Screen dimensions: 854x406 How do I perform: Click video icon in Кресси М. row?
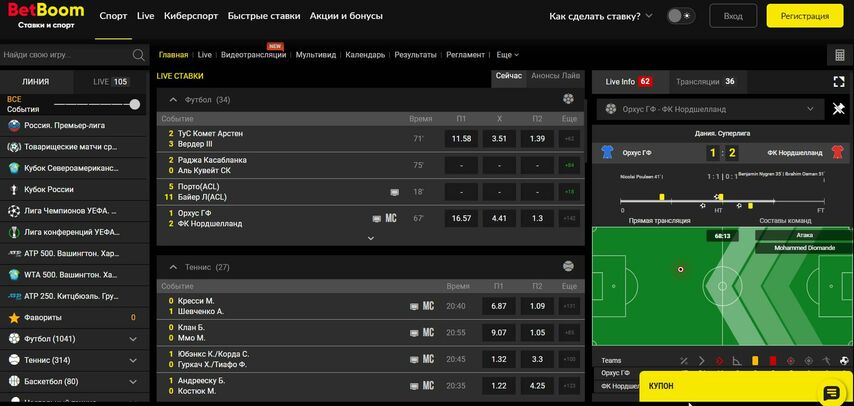tap(414, 306)
